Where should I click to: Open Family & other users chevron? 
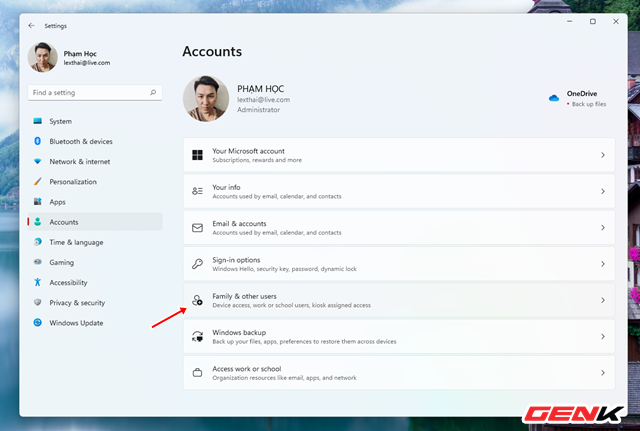click(x=603, y=300)
